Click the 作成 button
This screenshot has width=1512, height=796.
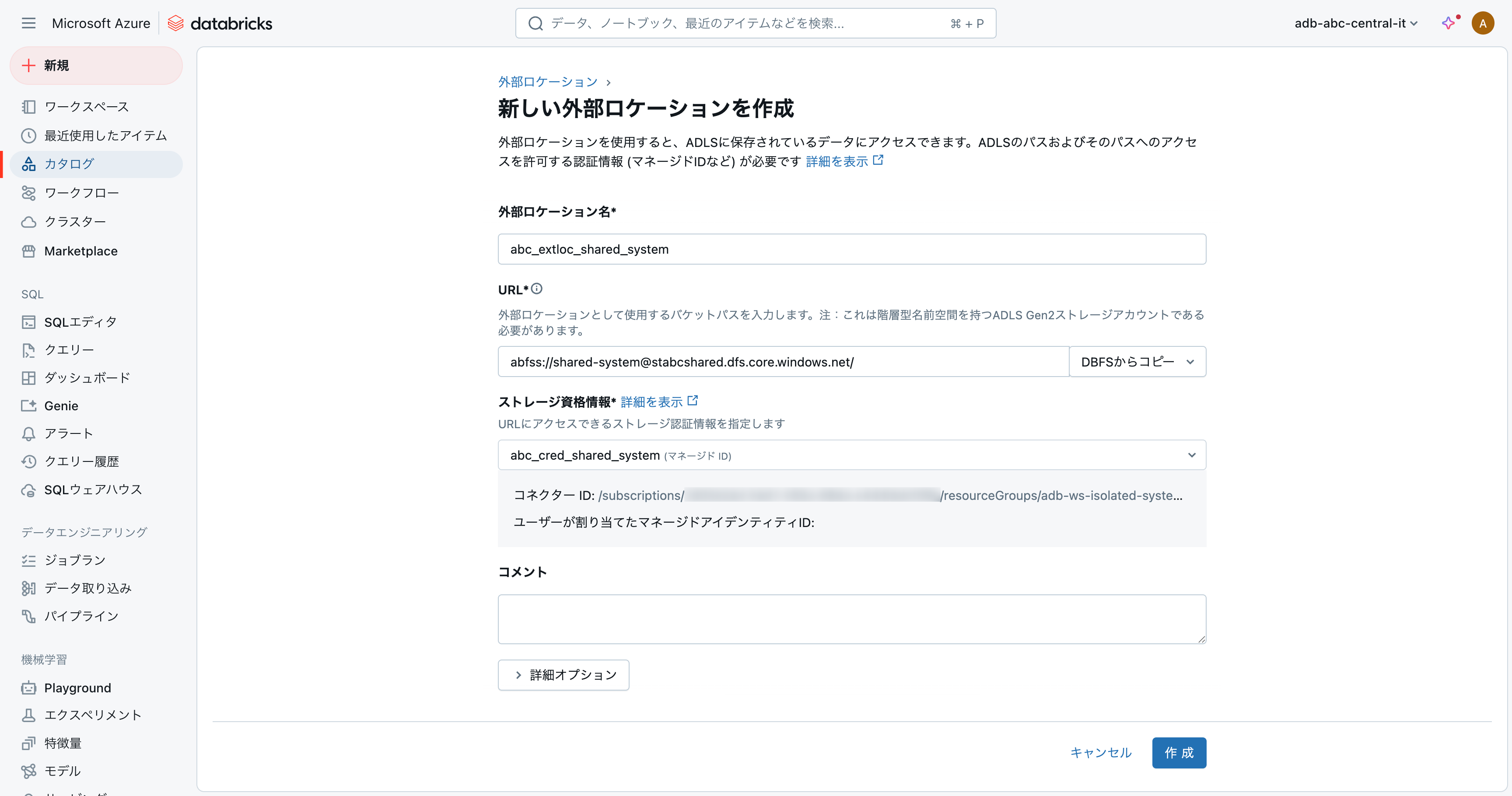(x=1179, y=753)
